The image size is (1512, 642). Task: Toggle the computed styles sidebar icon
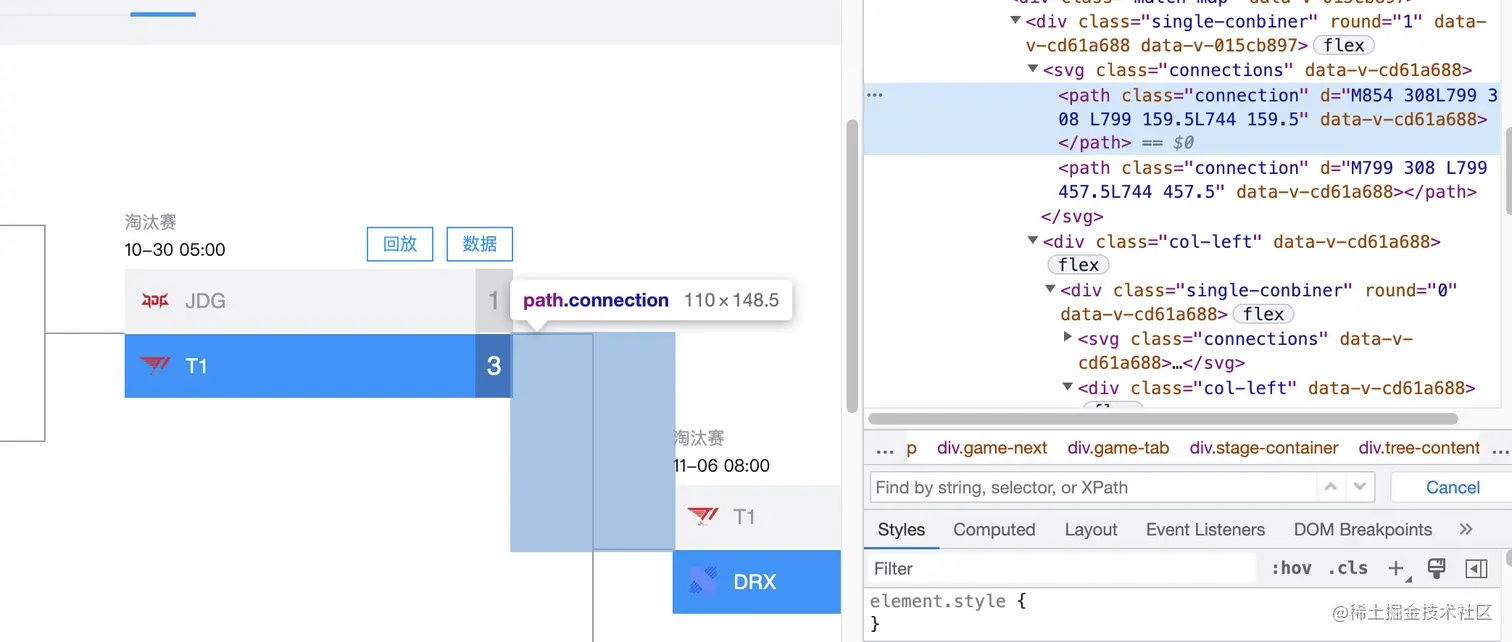click(x=1476, y=568)
